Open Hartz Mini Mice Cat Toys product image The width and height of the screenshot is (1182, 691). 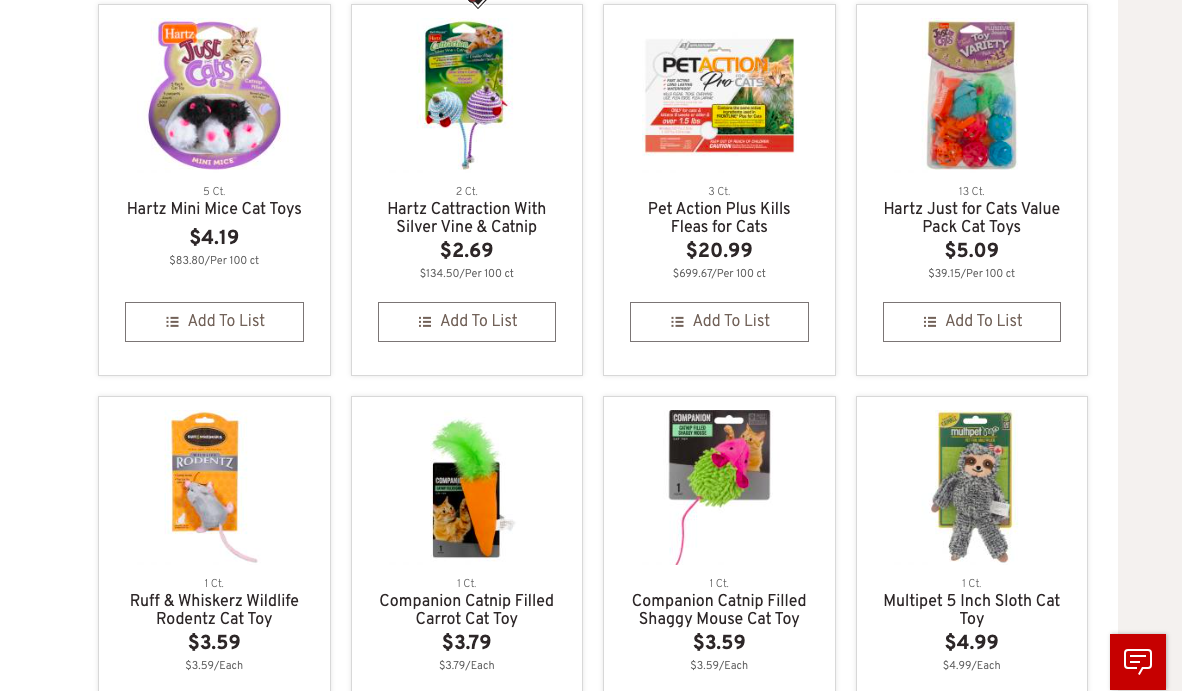coord(214,95)
